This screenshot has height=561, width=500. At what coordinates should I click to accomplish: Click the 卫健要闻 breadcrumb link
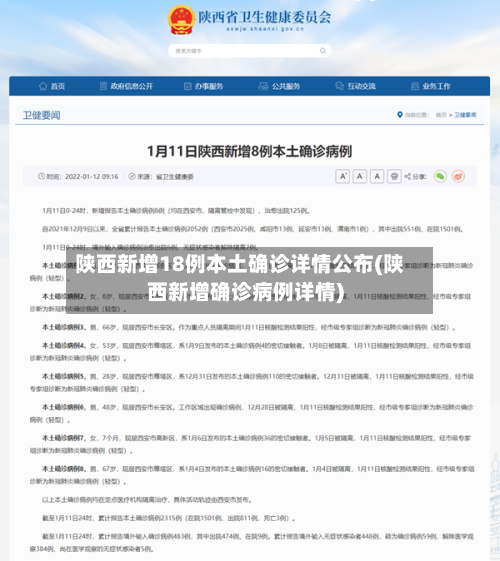(465, 115)
